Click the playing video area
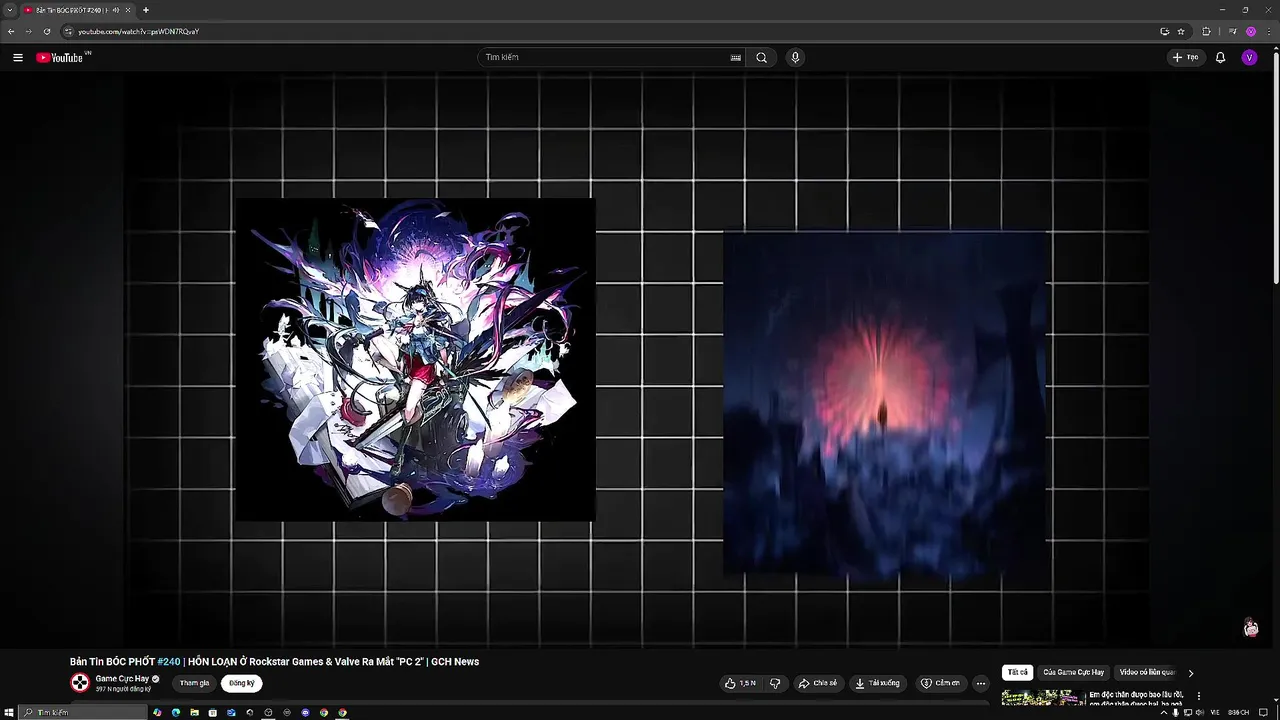 coord(636,361)
